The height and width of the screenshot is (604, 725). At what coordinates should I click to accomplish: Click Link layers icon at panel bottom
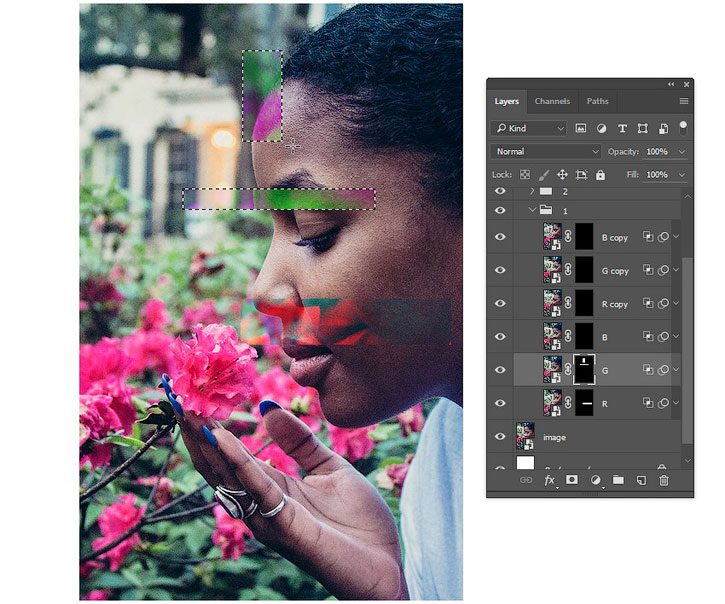(526, 480)
